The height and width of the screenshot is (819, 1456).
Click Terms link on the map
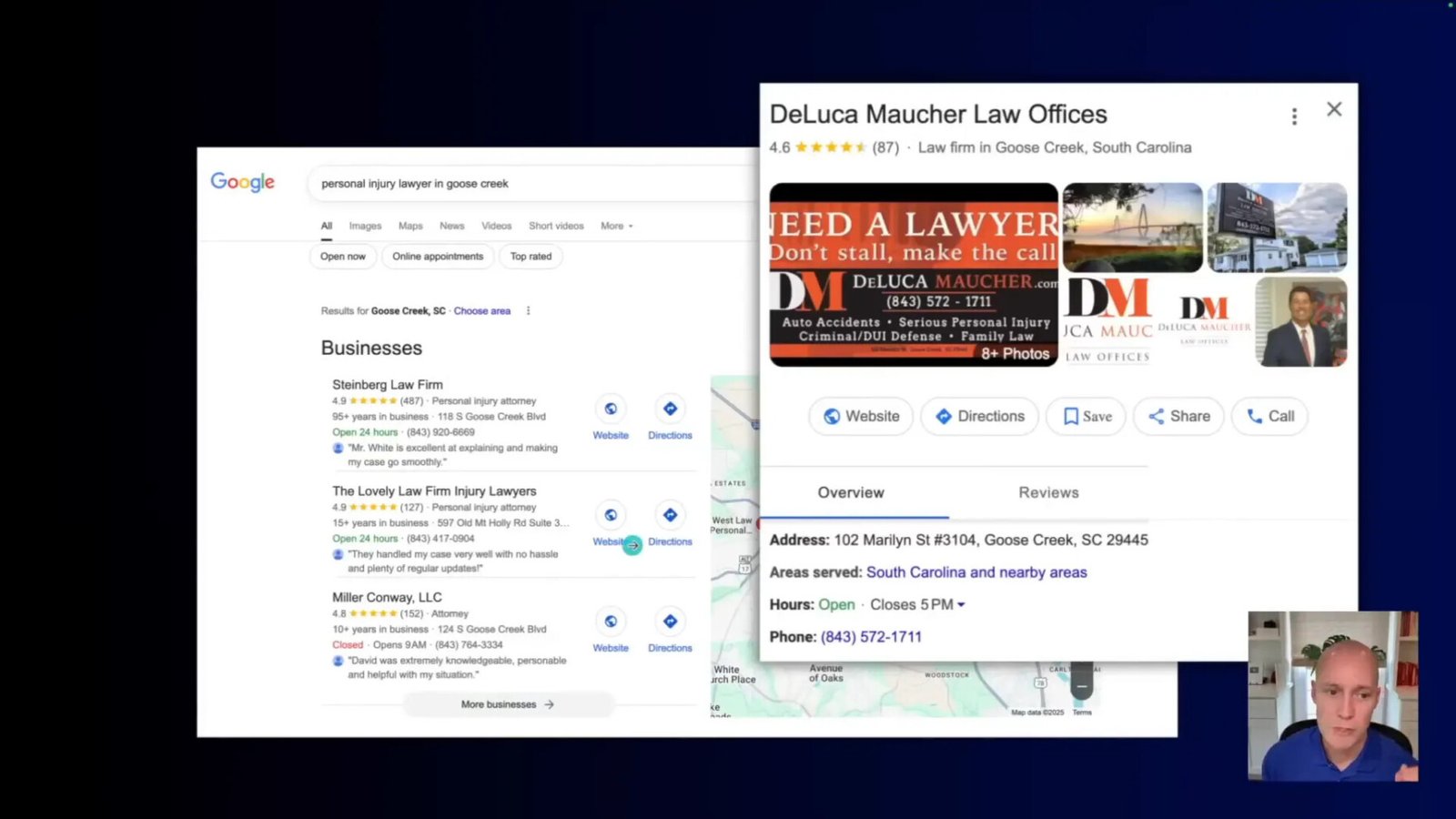click(x=1081, y=713)
